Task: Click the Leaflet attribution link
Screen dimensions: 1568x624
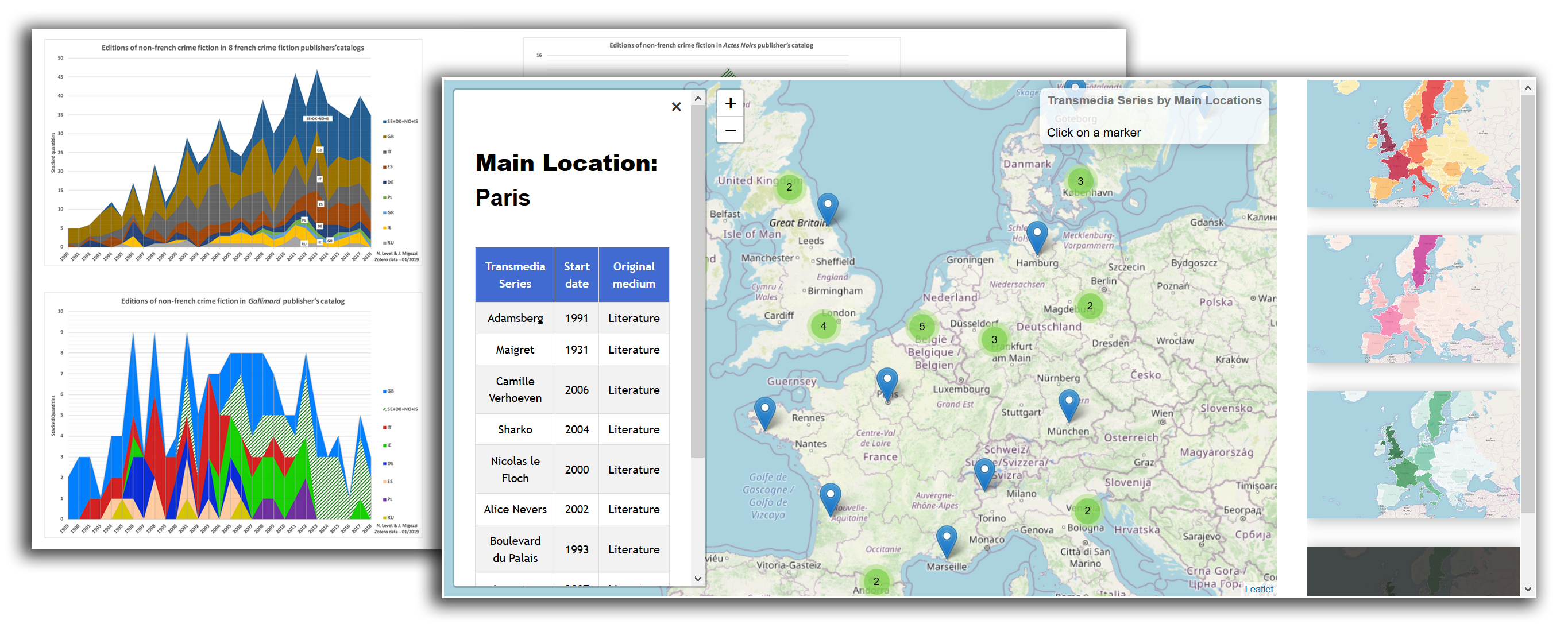Action: tap(1258, 589)
